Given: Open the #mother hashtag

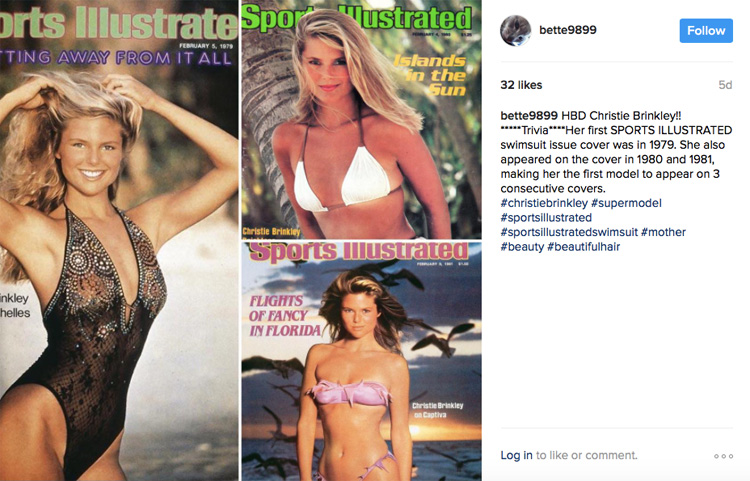Looking at the screenshot, I should point(663,232).
